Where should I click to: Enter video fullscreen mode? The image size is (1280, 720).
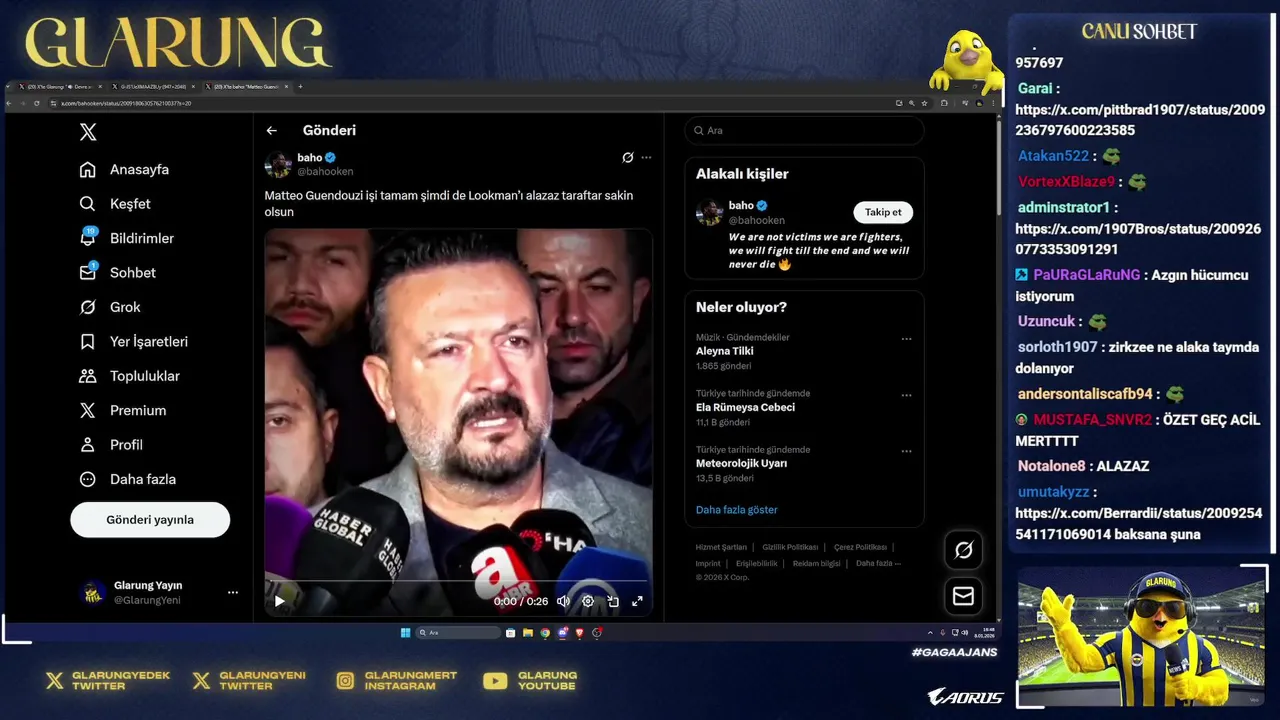pyautogui.click(x=637, y=601)
